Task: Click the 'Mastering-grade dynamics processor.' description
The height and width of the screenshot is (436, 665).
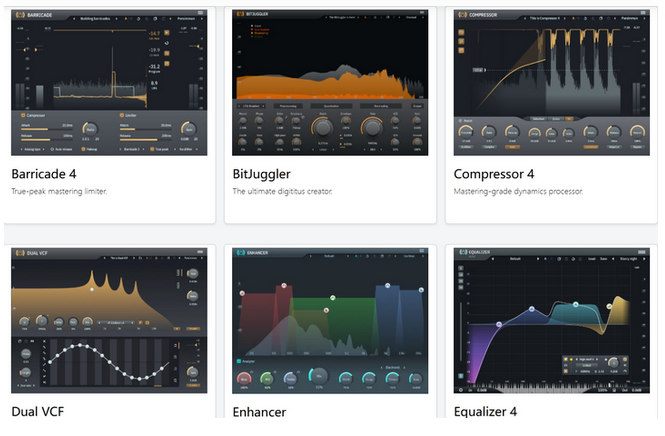Action: click(x=518, y=191)
